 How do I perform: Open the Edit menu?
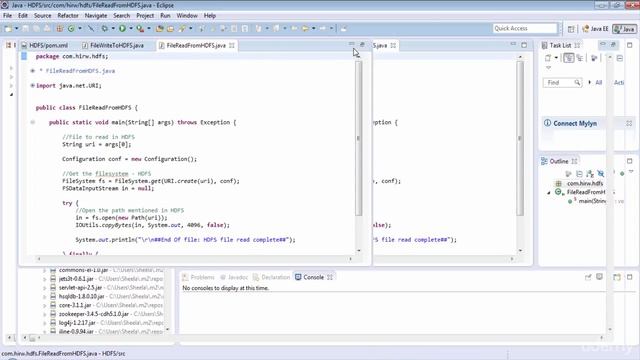click(23, 16)
